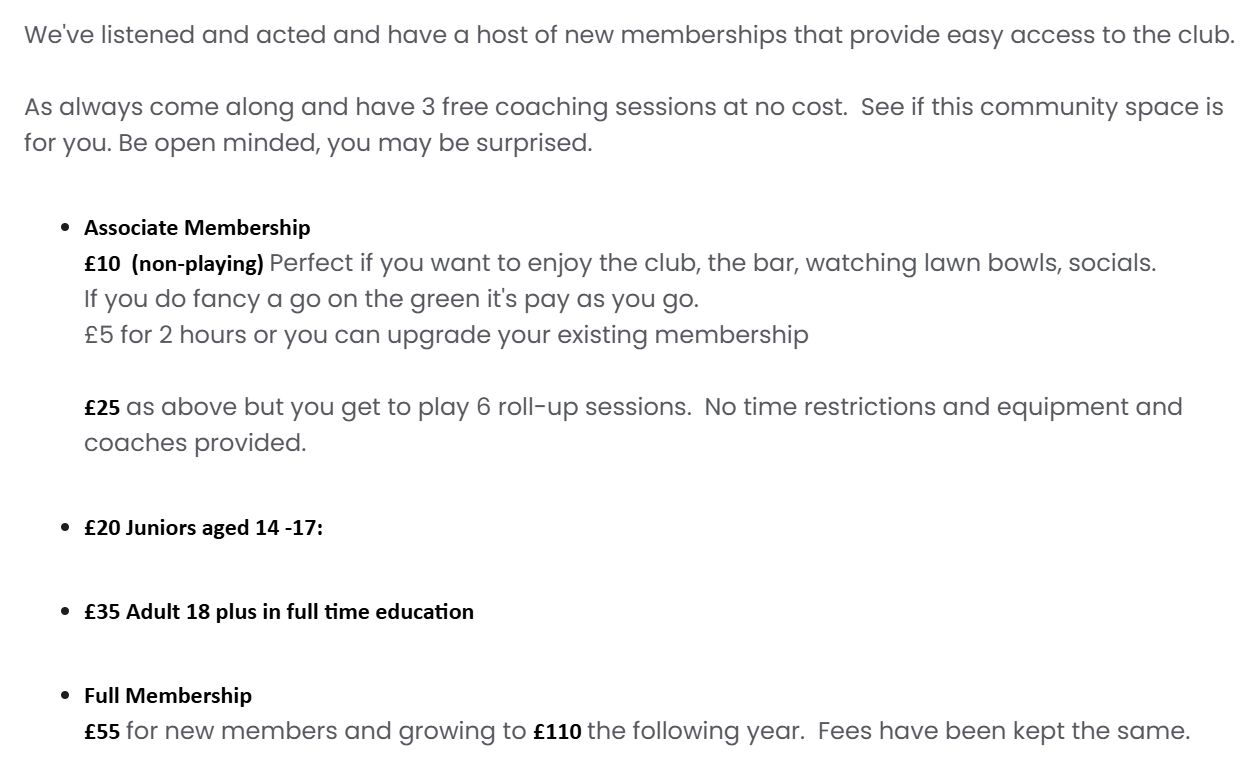Viewport: 1253px width, 776px height.
Task: Click the bullet beside Associate Membership
Action: (x=66, y=228)
